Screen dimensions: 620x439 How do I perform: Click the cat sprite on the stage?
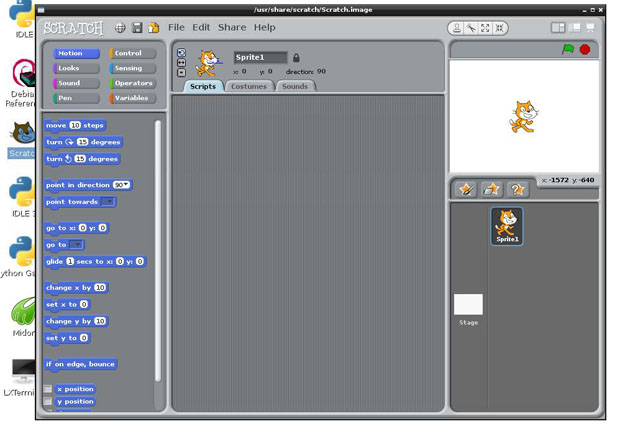pyautogui.click(x=524, y=117)
